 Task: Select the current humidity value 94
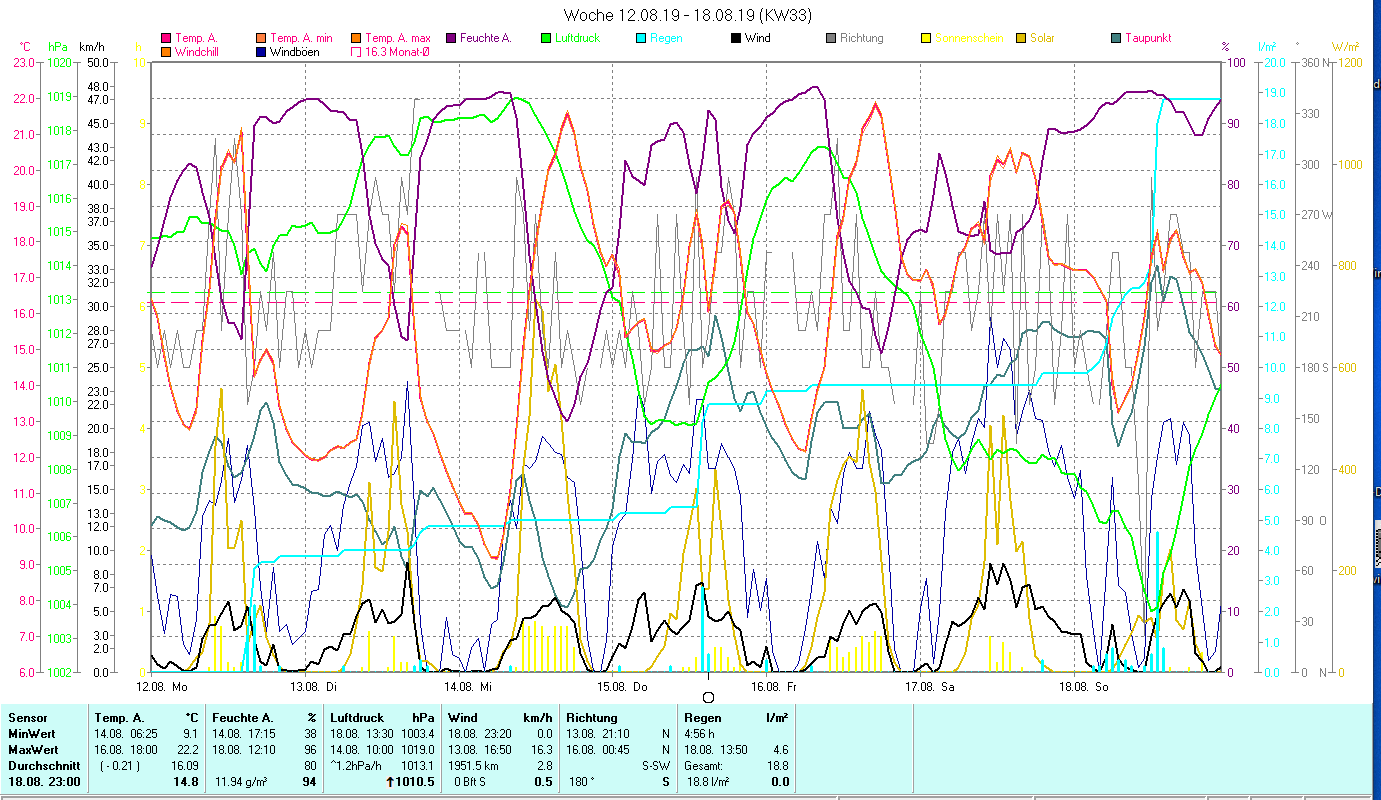pyautogui.click(x=310, y=782)
